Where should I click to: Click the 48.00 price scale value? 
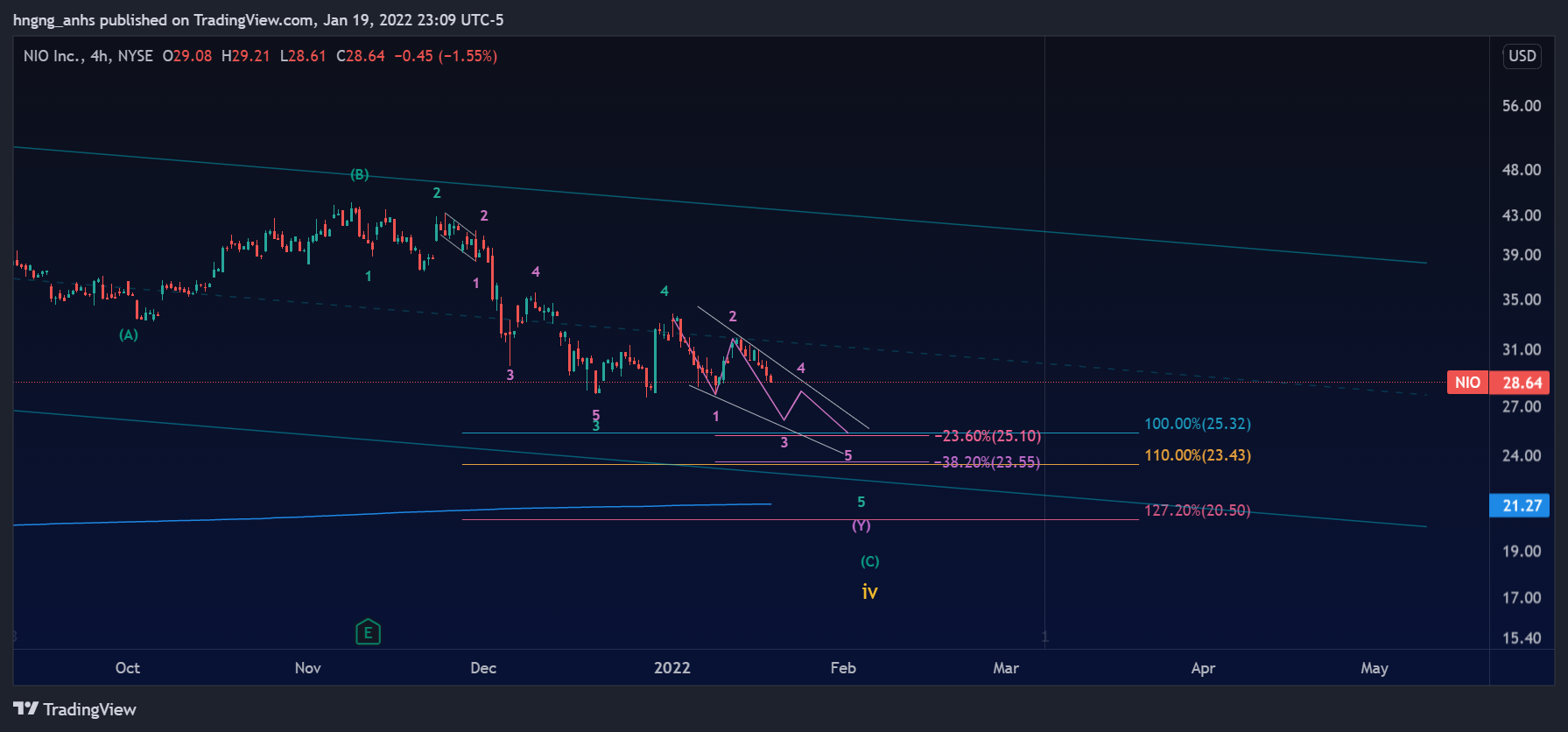click(1522, 170)
